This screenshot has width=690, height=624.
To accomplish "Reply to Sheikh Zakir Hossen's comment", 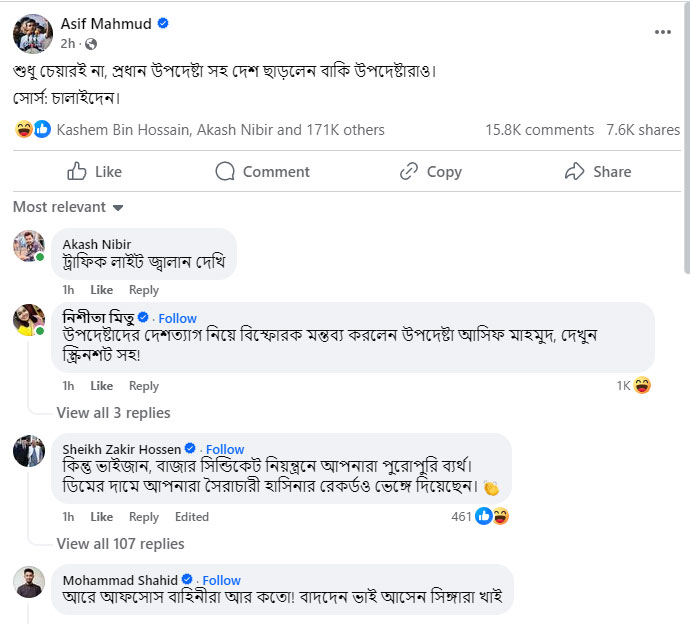I will click(x=144, y=517).
